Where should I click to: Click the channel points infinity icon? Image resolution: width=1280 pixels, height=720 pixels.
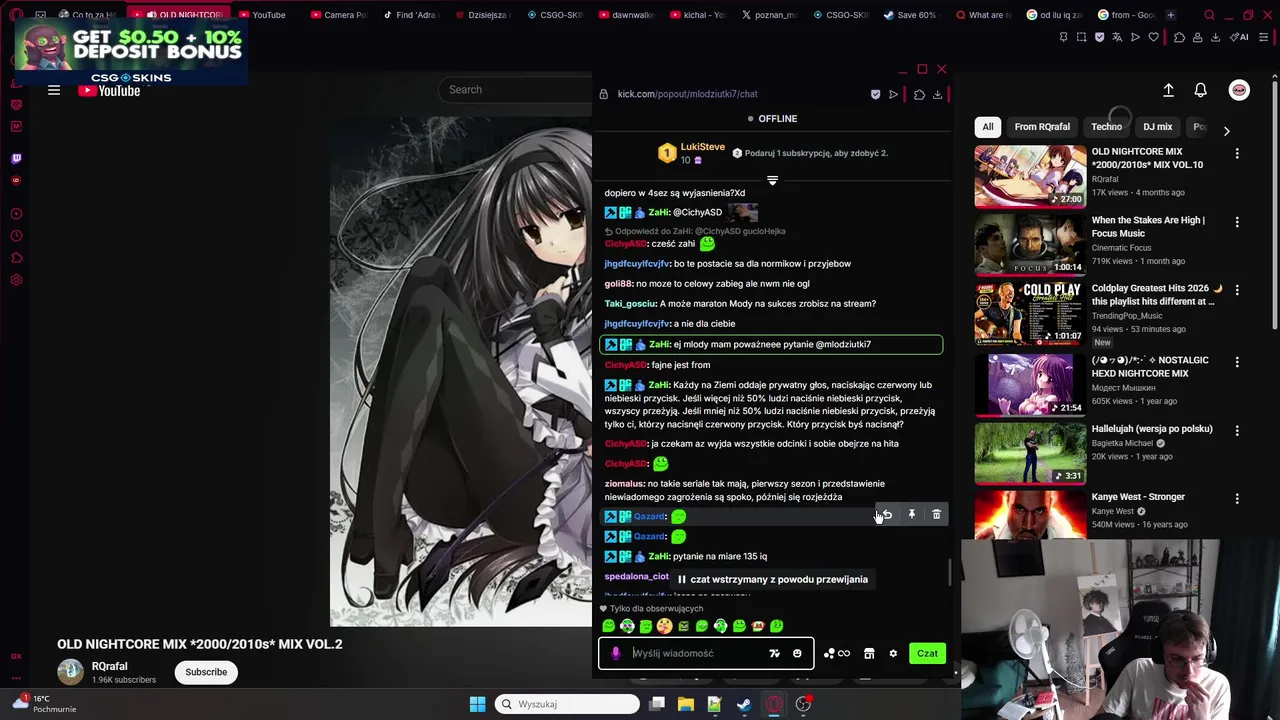tap(837, 653)
